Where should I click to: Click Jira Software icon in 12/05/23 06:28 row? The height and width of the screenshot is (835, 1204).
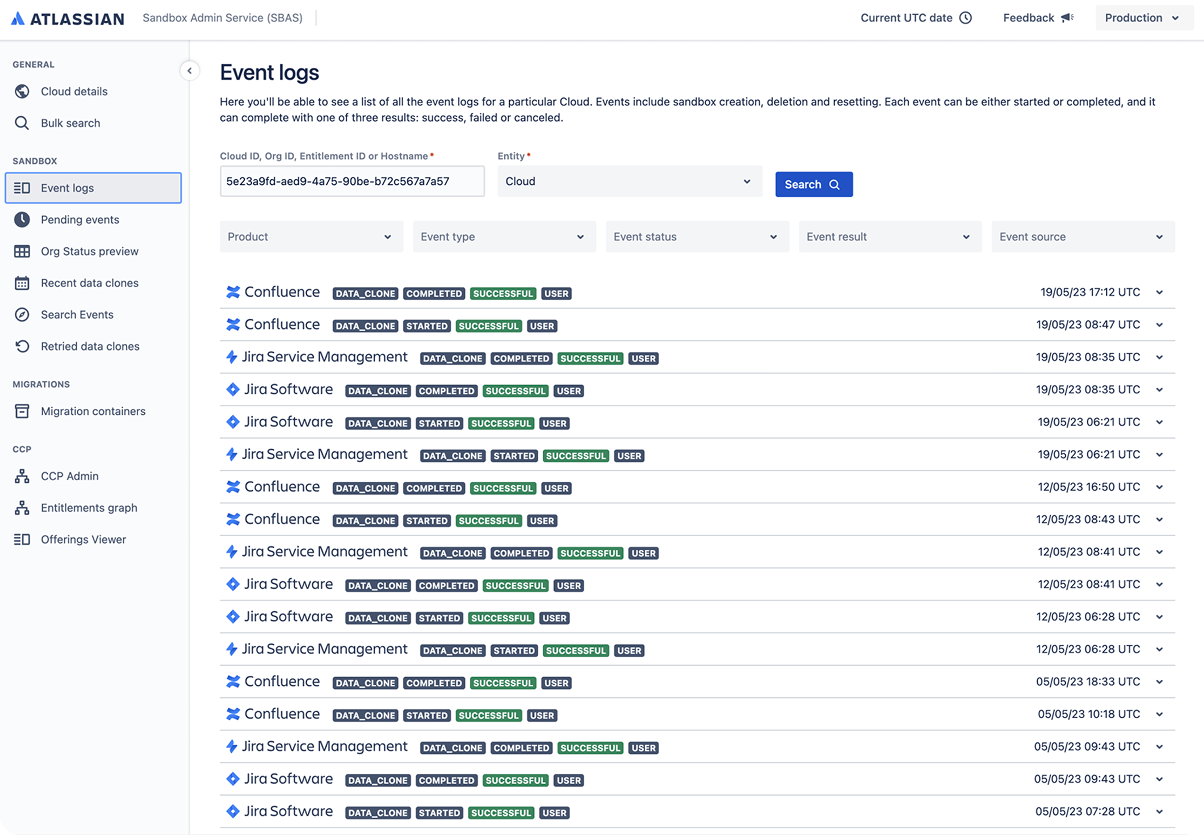click(233, 617)
